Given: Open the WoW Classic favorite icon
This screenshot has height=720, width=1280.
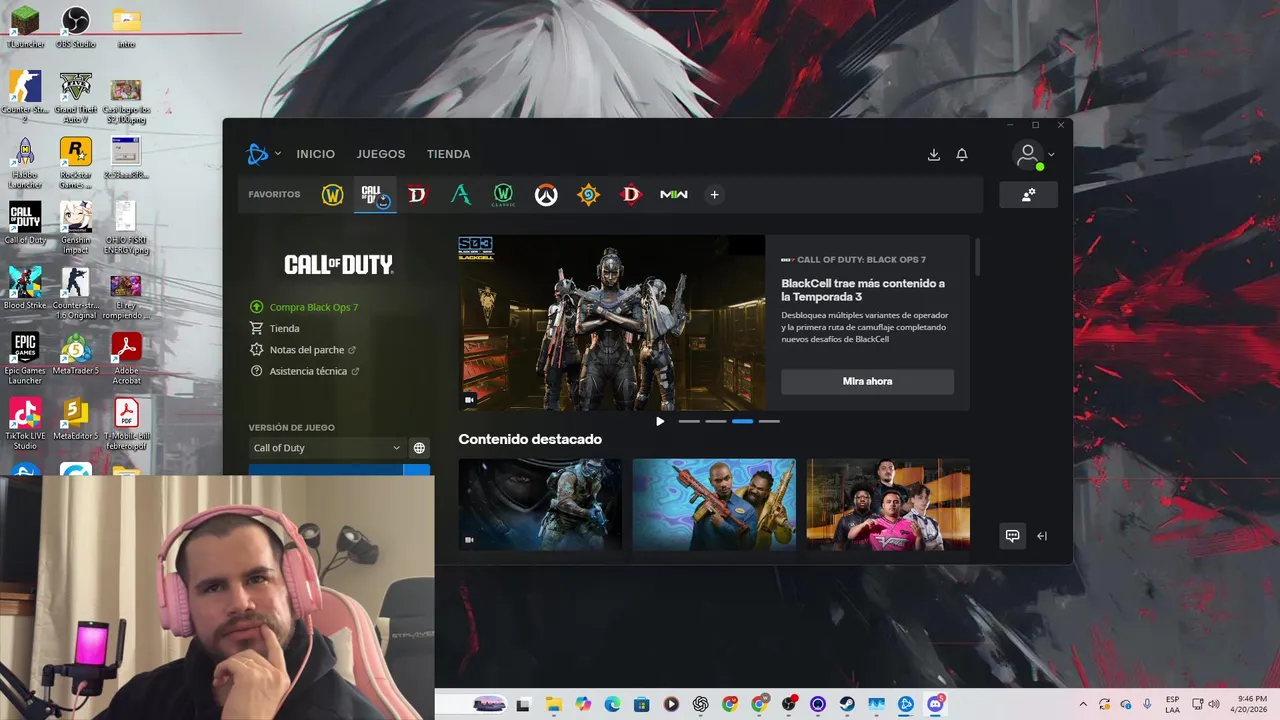Looking at the screenshot, I should [x=503, y=195].
